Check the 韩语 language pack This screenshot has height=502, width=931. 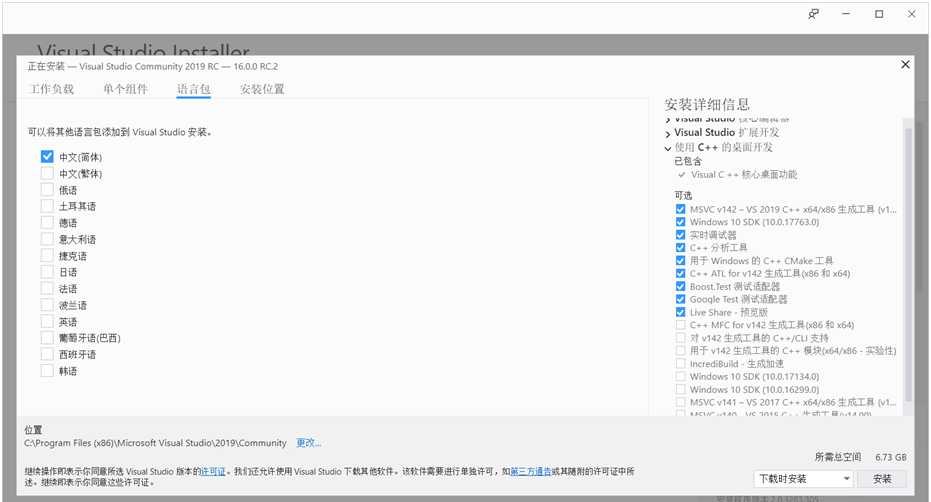(x=47, y=371)
